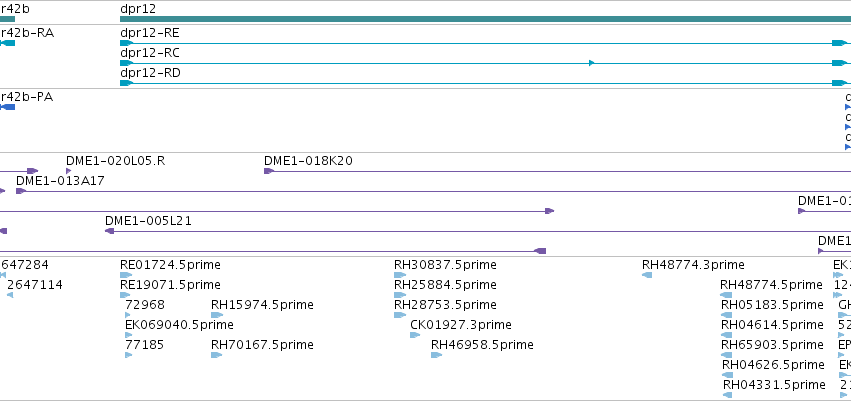
Task: Click the 72968 feature label
Action: coord(145,305)
